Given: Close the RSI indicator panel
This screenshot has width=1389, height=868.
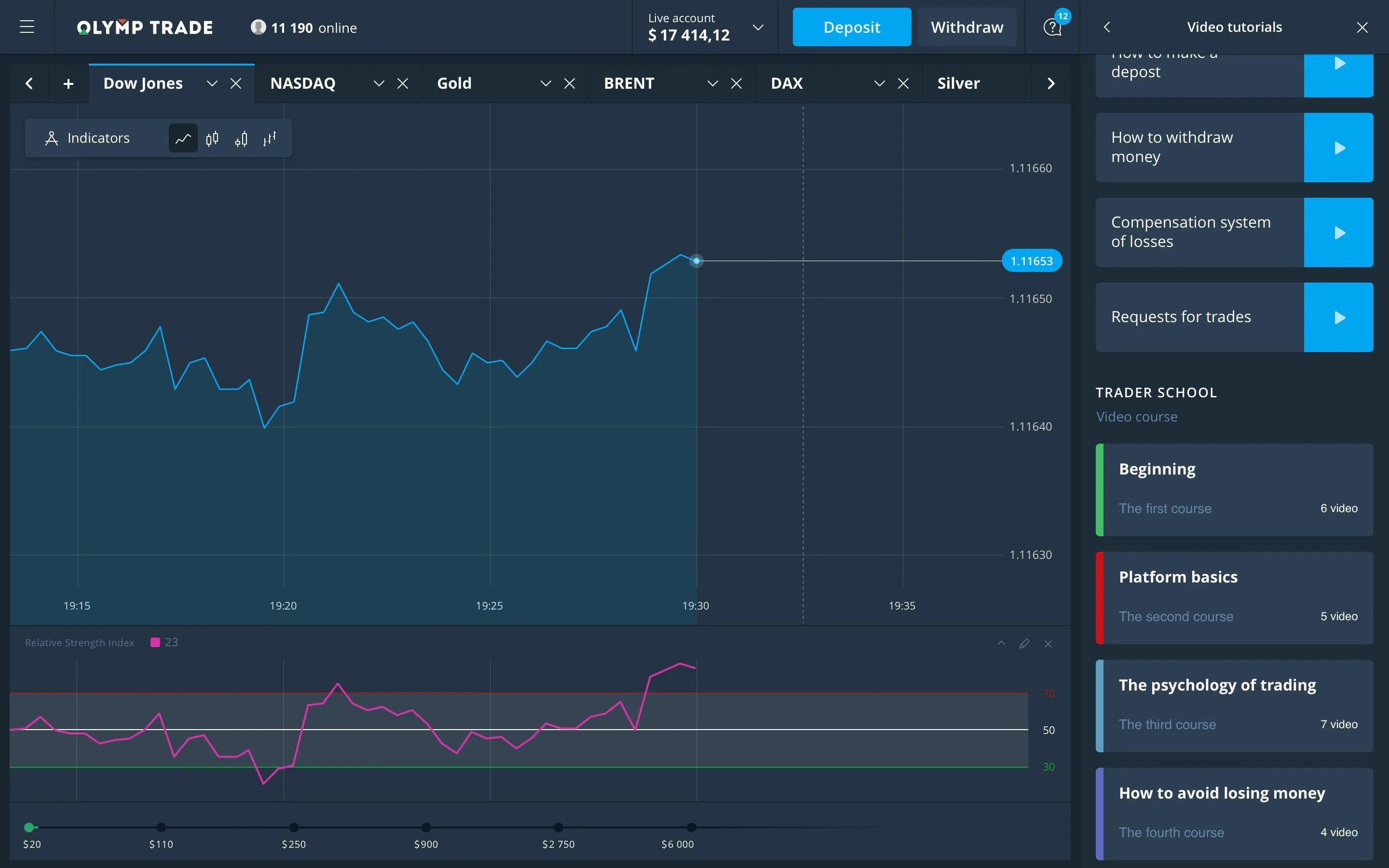Looking at the screenshot, I should click(x=1047, y=643).
